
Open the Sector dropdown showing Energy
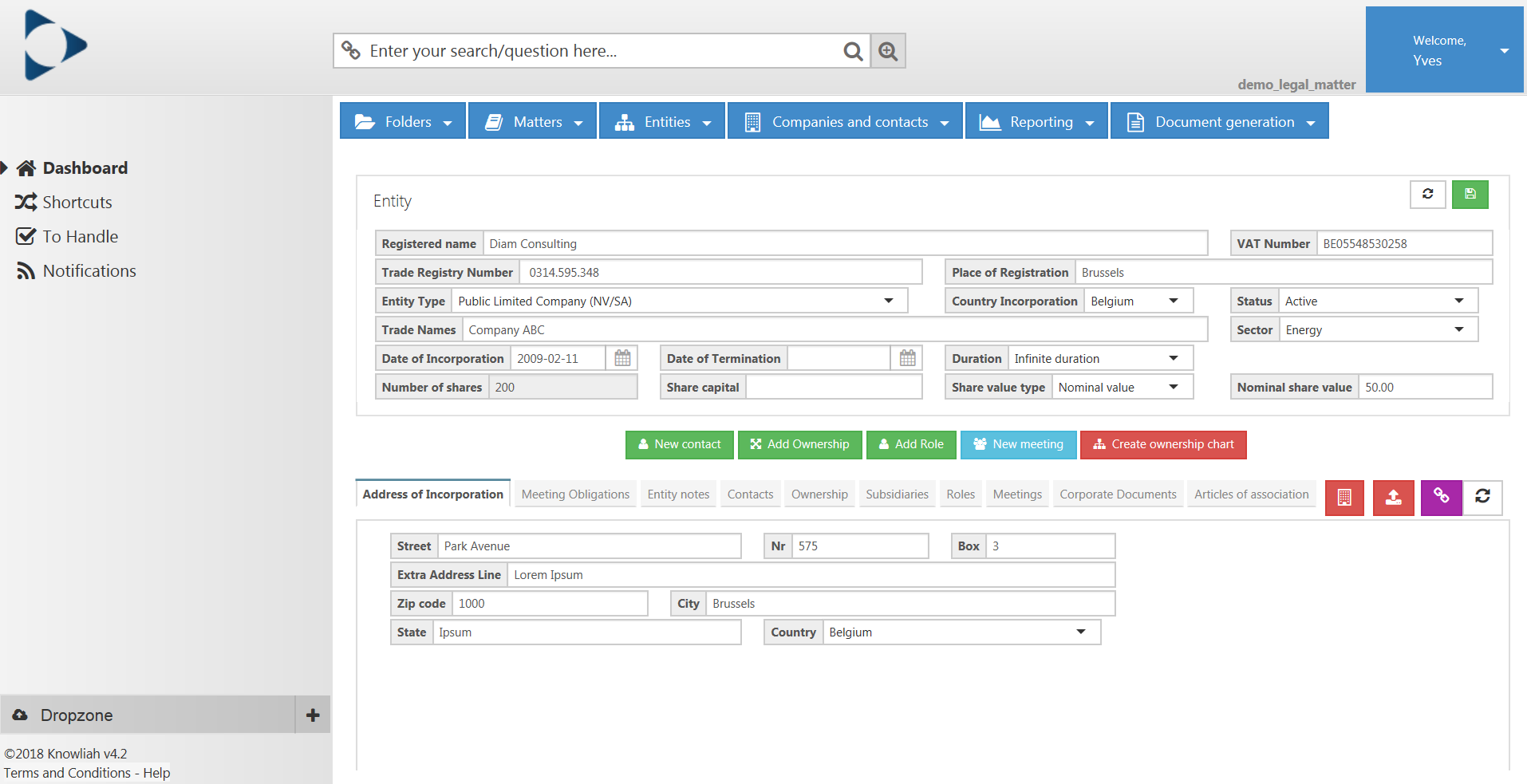[1378, 329]
